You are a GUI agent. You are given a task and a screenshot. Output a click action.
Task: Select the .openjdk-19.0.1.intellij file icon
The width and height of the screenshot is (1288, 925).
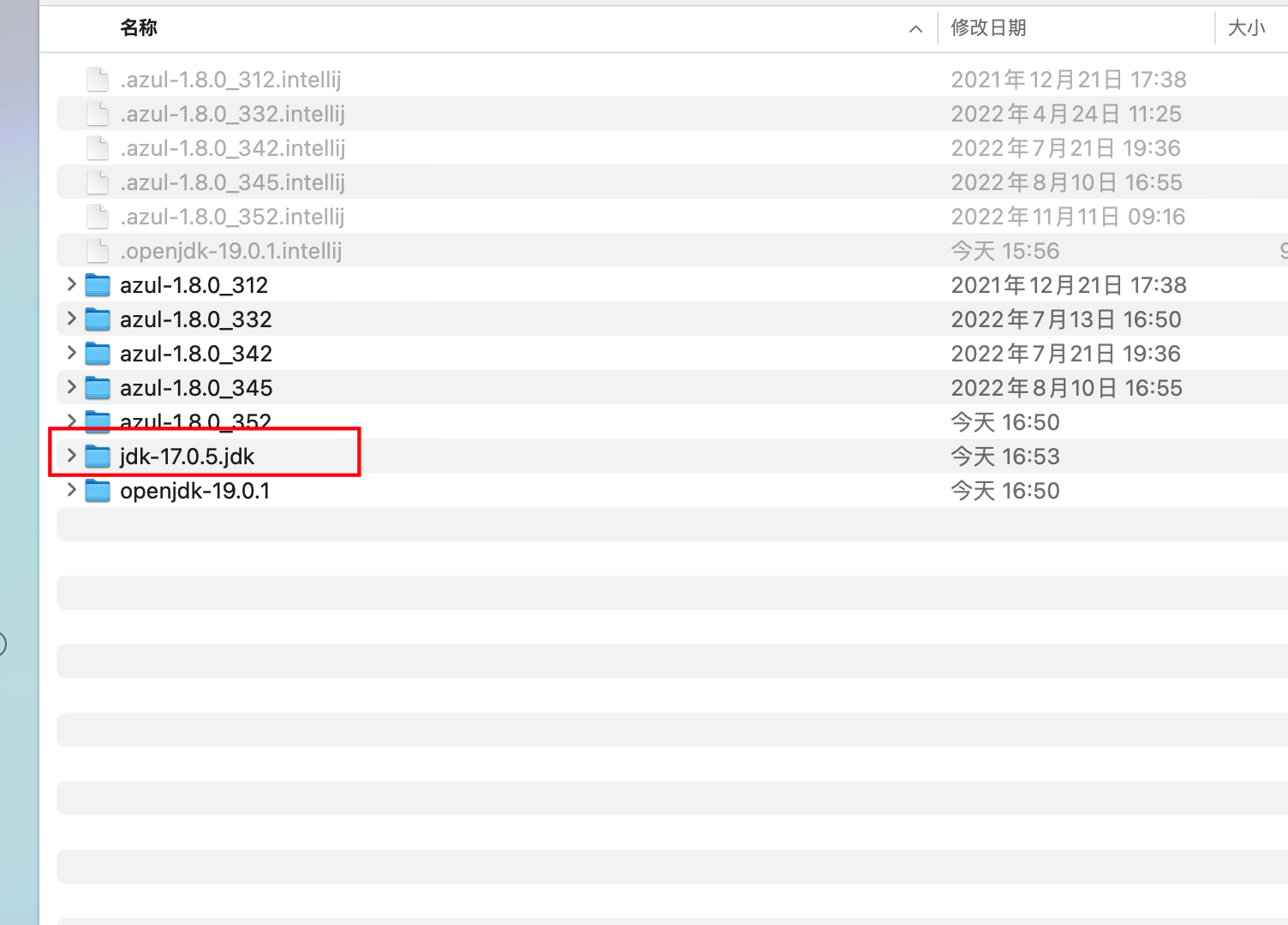click(98, 251)
